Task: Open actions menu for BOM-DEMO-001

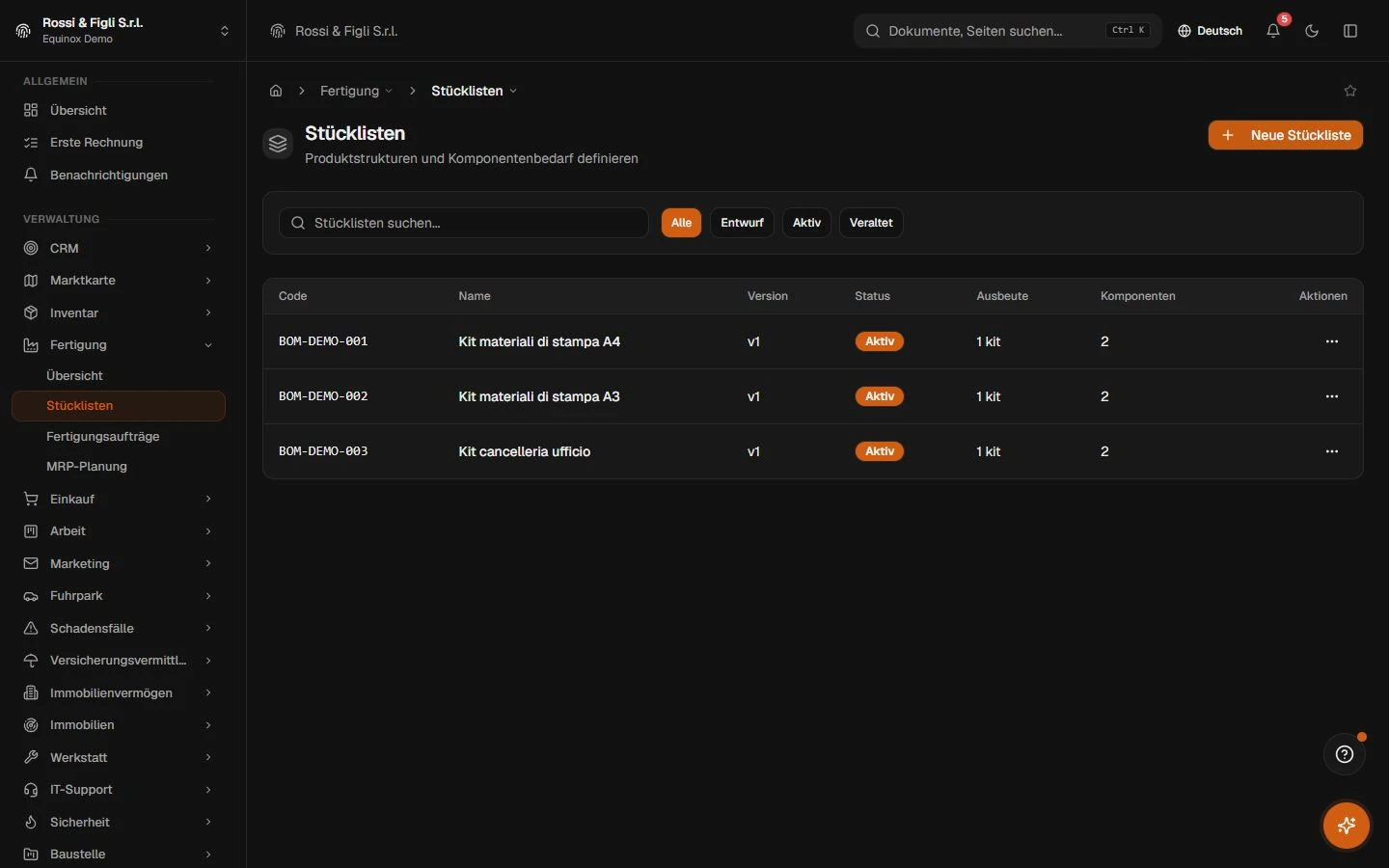Action: [x=1332, y=341]
